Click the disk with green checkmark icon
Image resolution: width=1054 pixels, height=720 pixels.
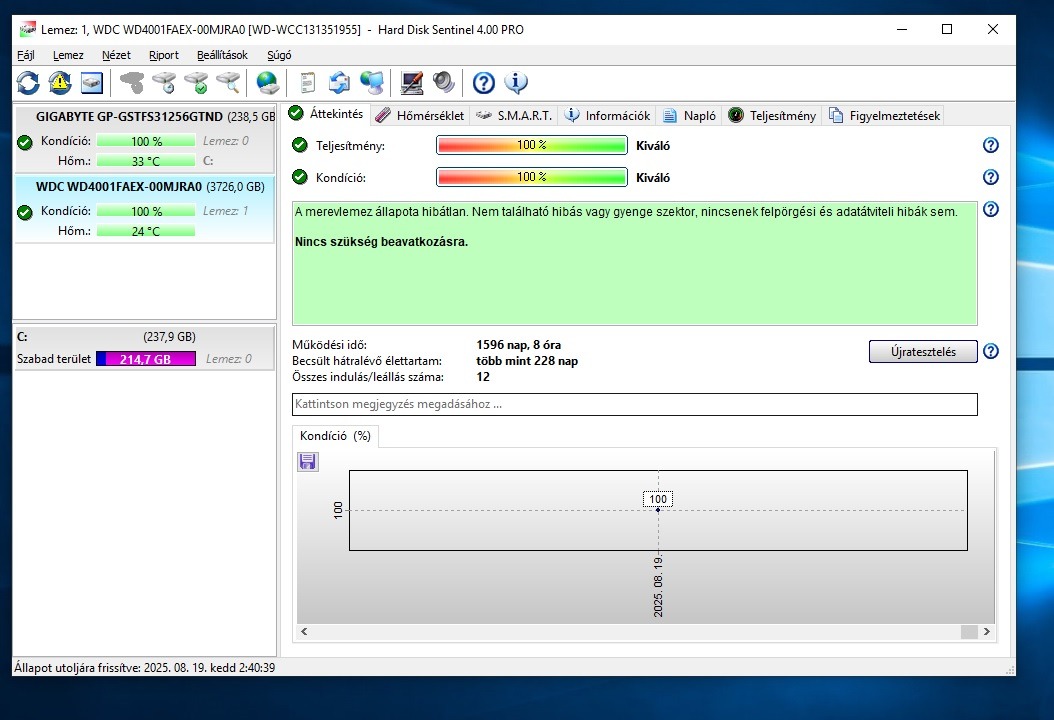(x=196, y=83)
